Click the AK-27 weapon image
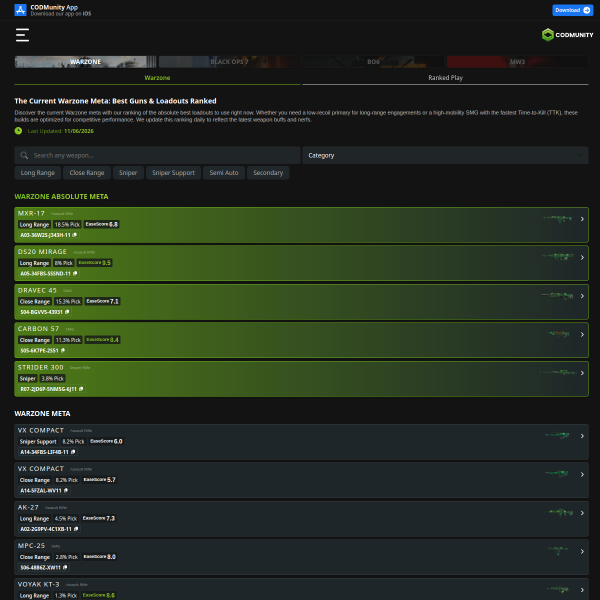 point(558,513)
